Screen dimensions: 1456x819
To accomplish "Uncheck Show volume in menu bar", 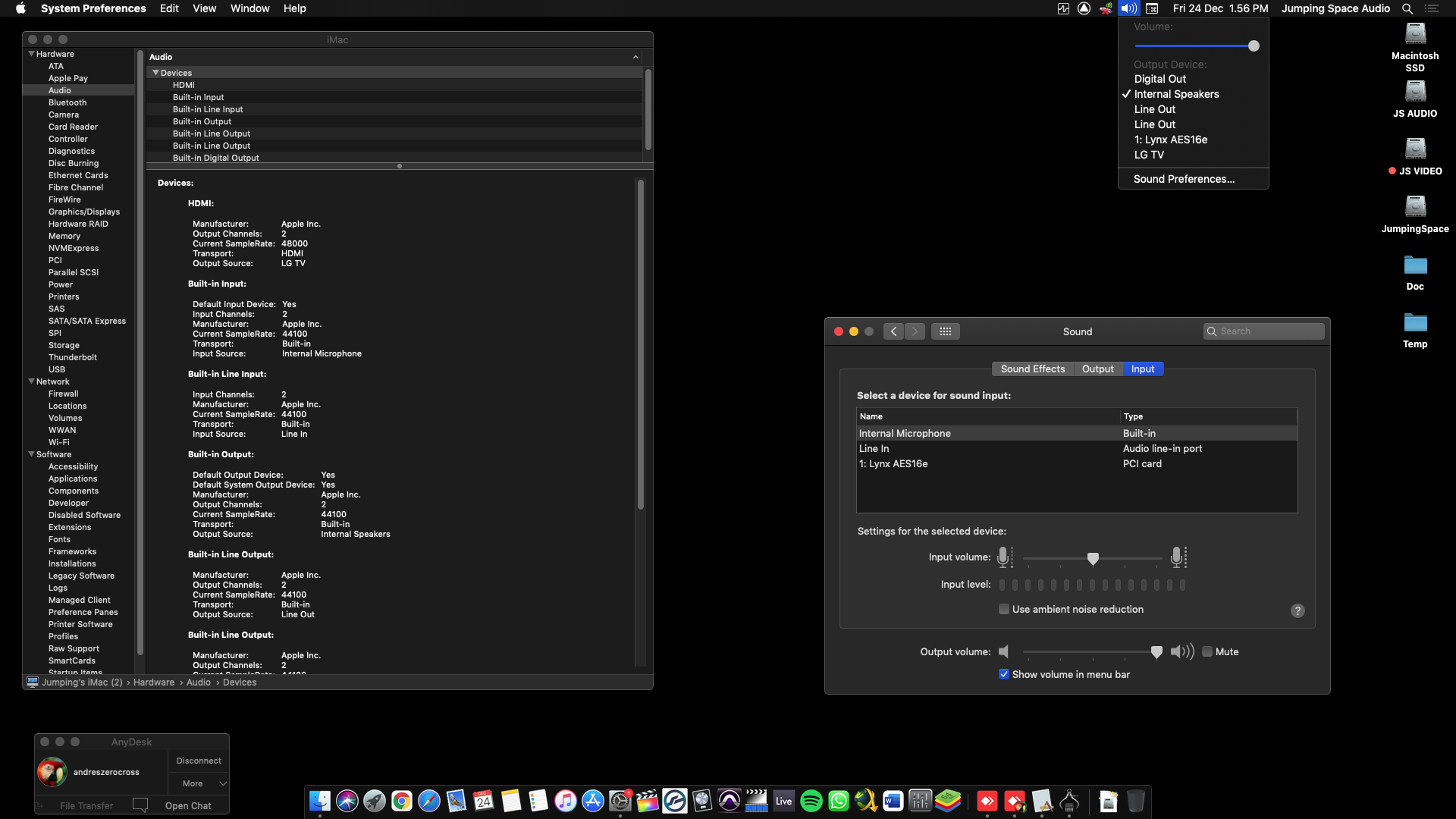I will [1004, 674].
